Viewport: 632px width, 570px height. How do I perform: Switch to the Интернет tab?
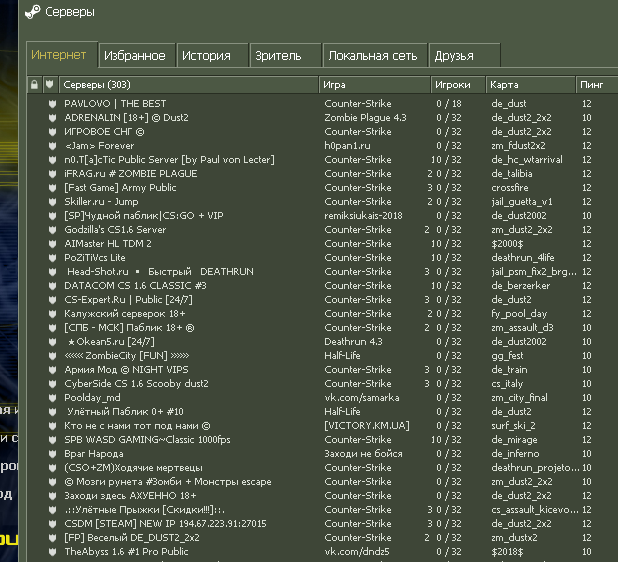click(x=62, y=54)
